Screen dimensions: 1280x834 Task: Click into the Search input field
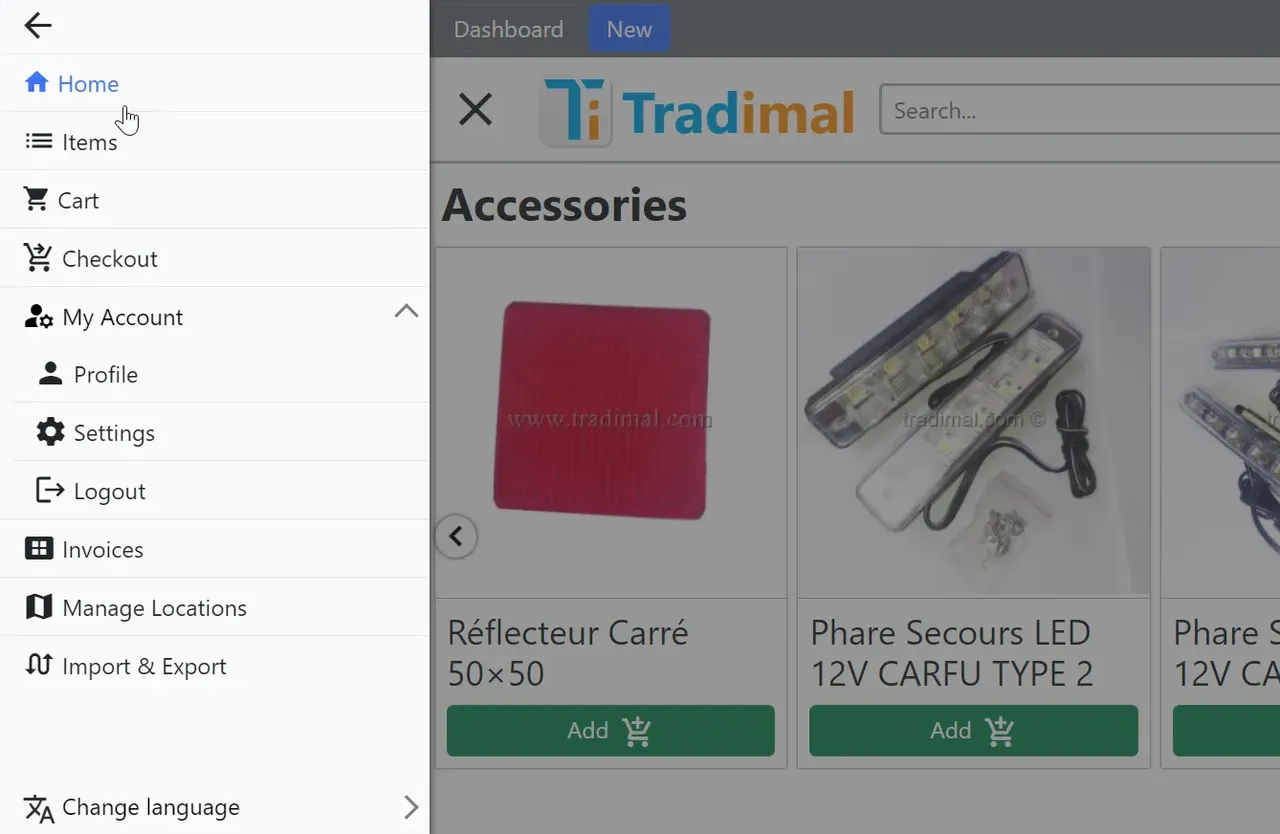pyautogui.click(x=1079, y=110)
